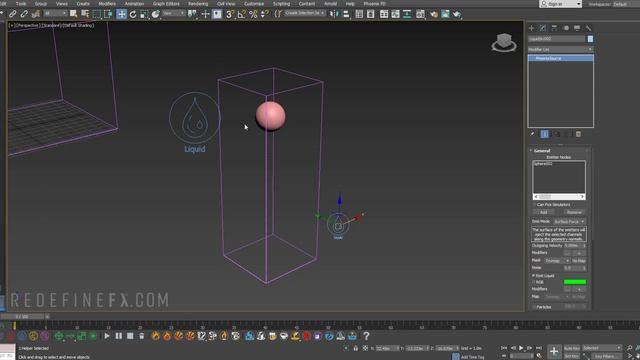Click the Remove emitter node button
The image size is (640, 360).
574,212
